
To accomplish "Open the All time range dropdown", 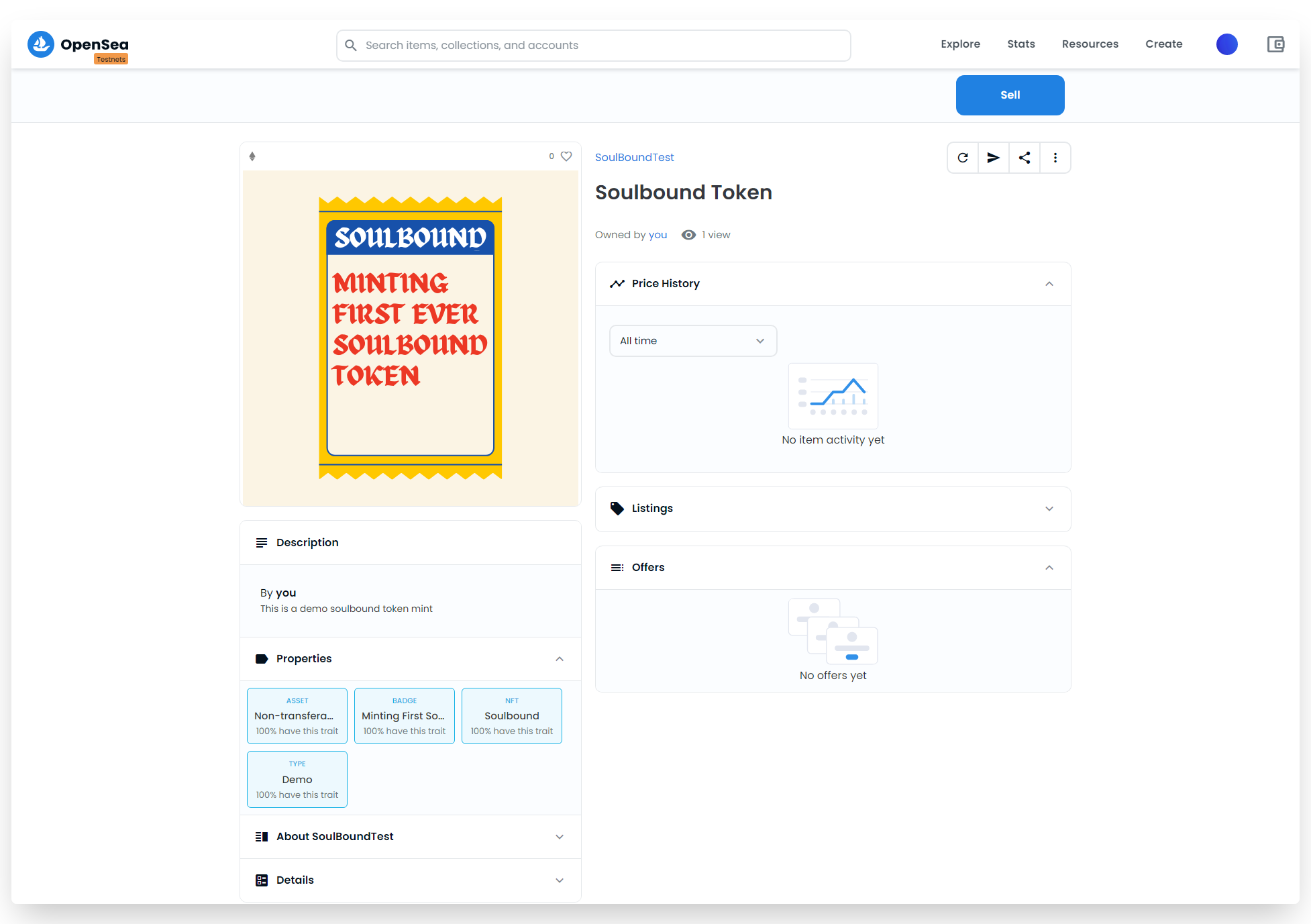I will click(x=692, y=341).
